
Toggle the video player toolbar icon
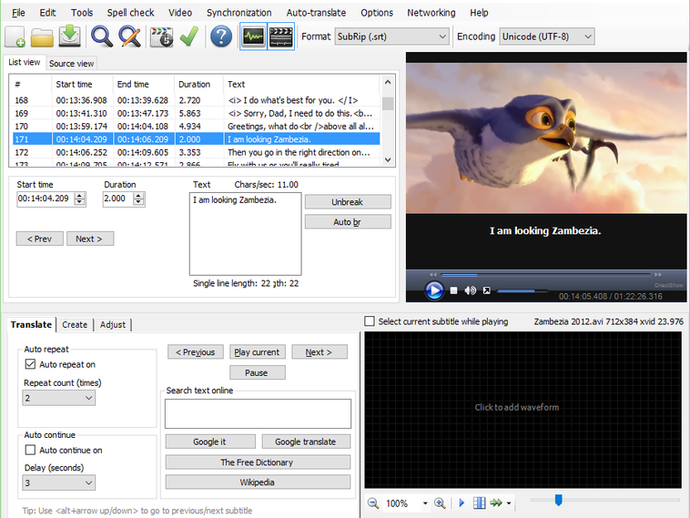coord(281,37)
